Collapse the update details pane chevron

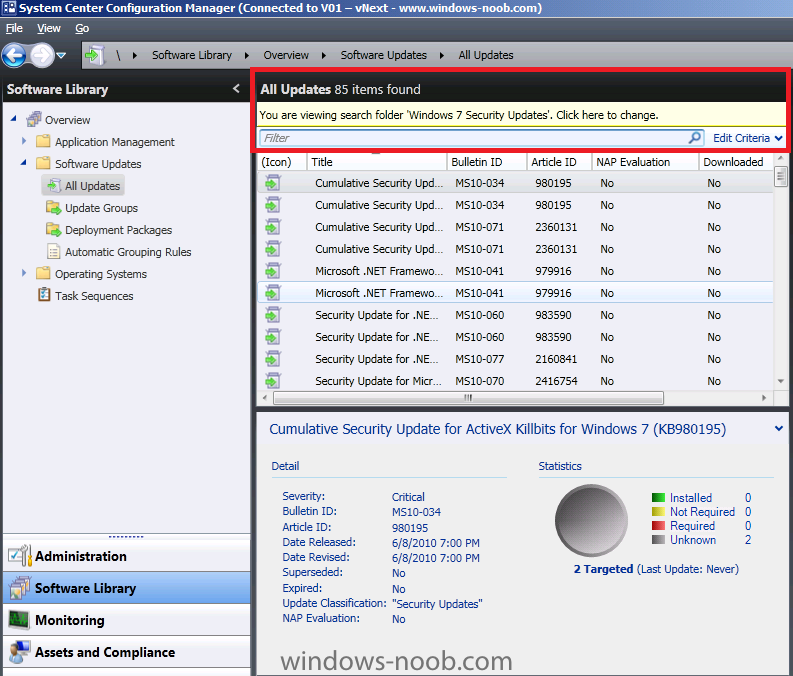(779, 428)
